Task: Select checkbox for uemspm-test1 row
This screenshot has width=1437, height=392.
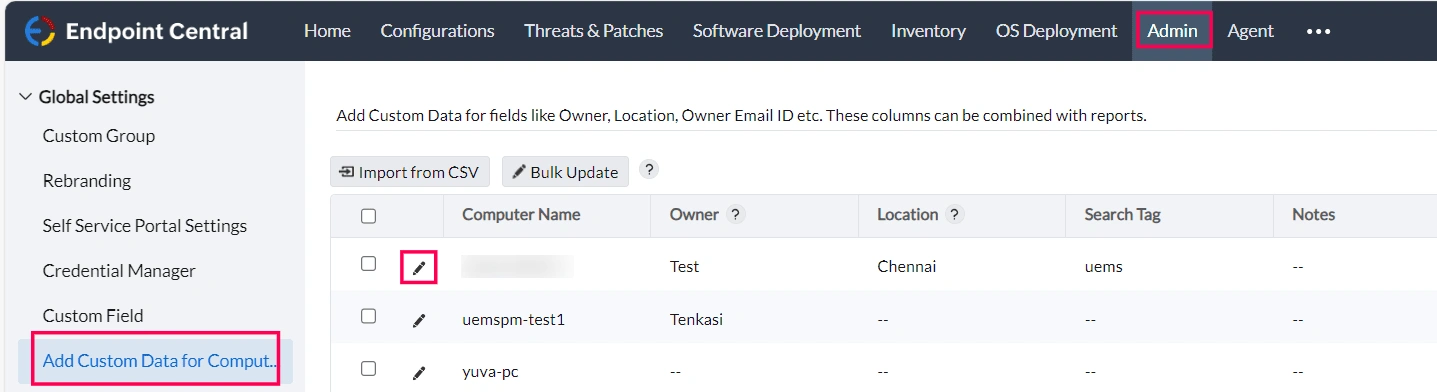Action: tap(368, 316)
